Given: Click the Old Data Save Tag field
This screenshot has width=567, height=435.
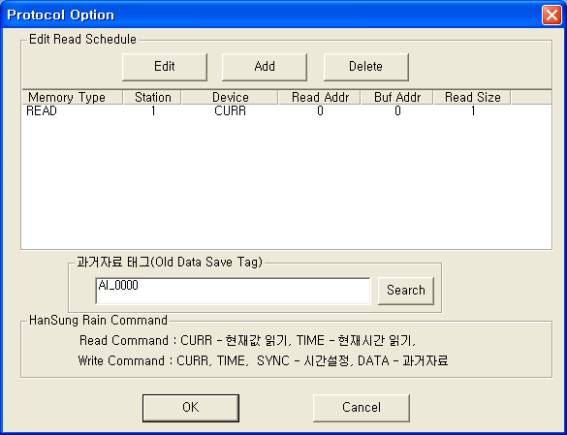Looking at the screenshot, I should [x=233, y=291].
